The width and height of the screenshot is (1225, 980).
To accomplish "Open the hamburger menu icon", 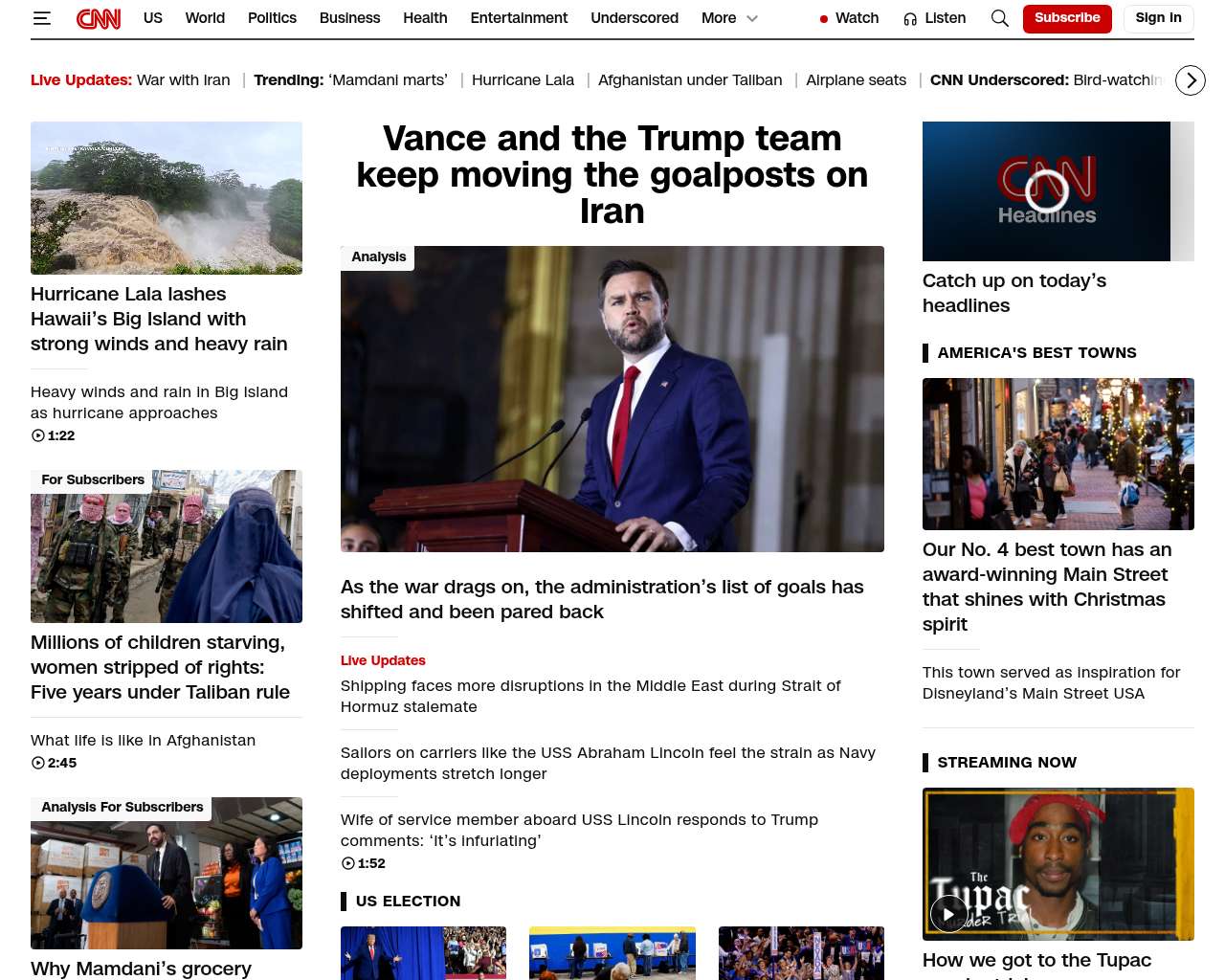I will tap(41, 18).
